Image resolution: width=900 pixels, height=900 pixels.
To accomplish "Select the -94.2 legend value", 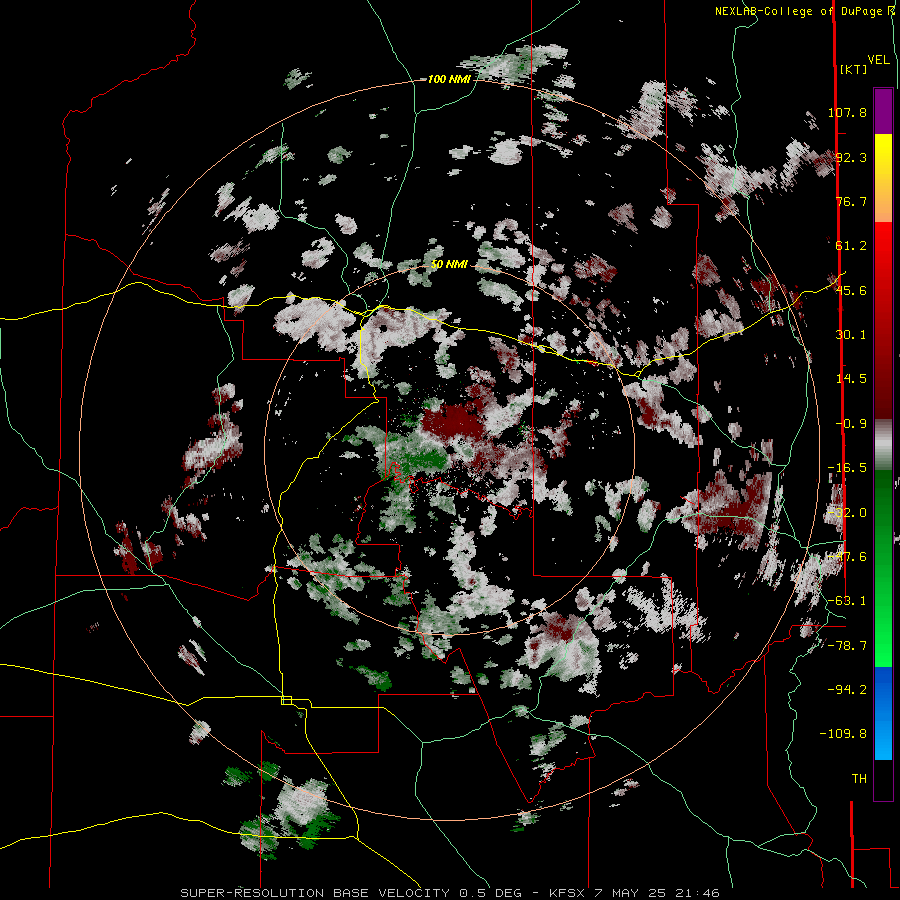I will pos(847,690).
